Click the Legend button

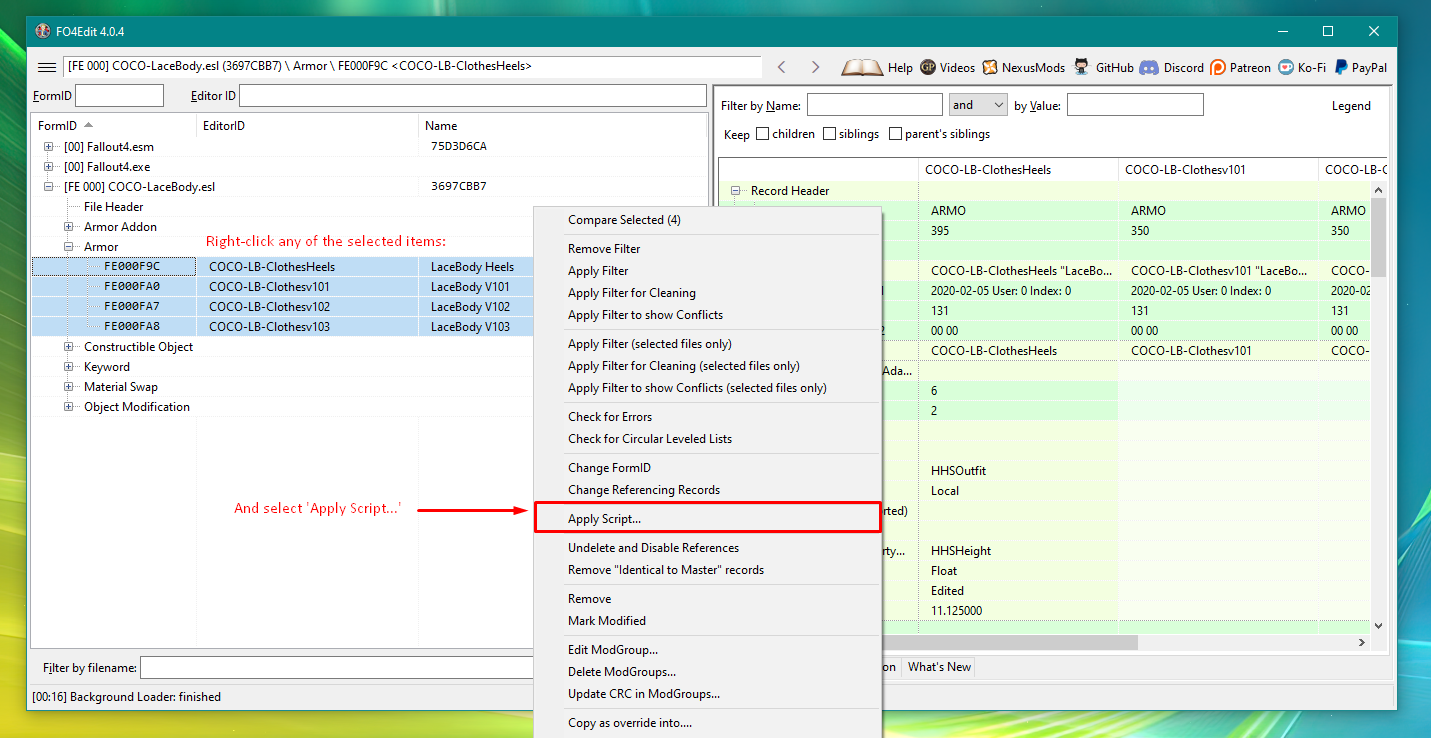coord(1351,106)
